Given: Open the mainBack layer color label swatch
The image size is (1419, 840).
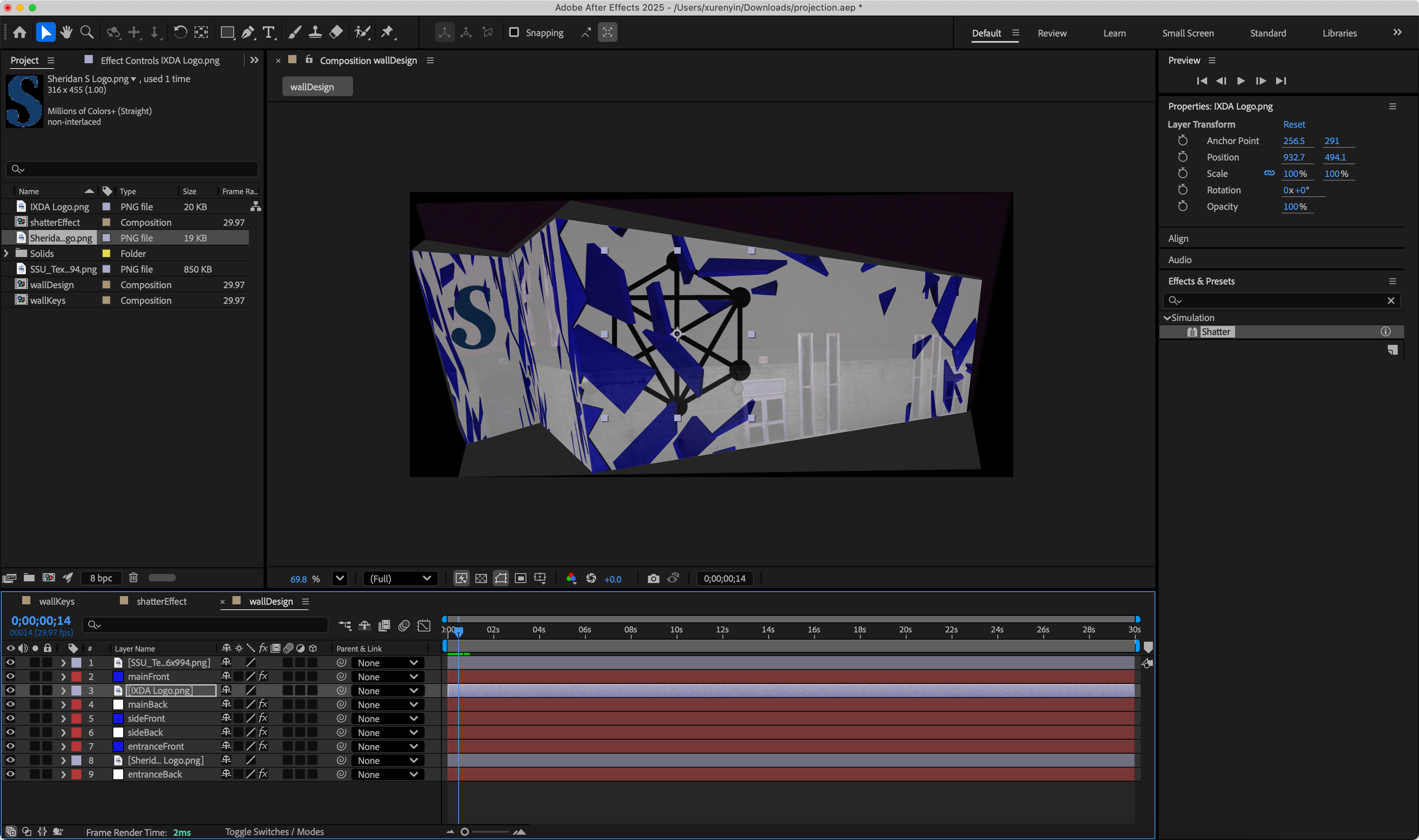Looking at the screenshot, I should pyautogui.click(x=76, y=704).
